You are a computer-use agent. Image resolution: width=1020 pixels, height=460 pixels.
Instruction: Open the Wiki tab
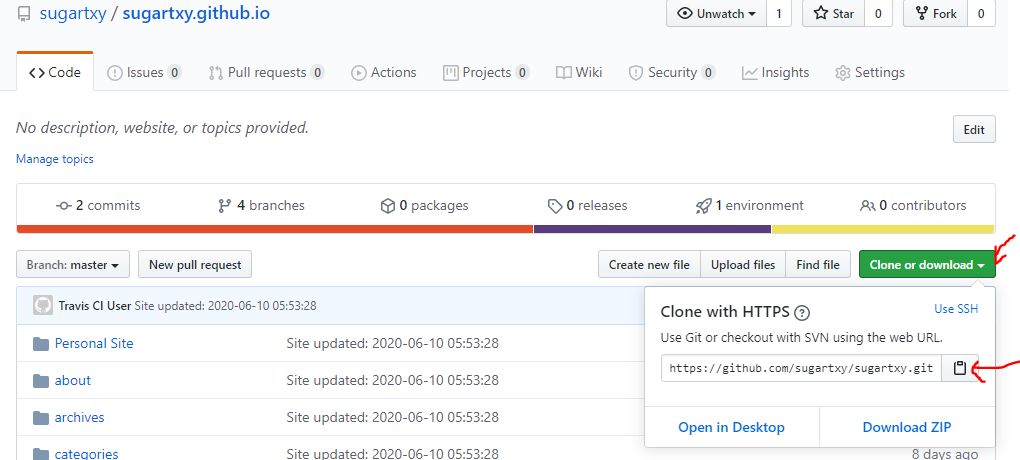pos(579,72)
